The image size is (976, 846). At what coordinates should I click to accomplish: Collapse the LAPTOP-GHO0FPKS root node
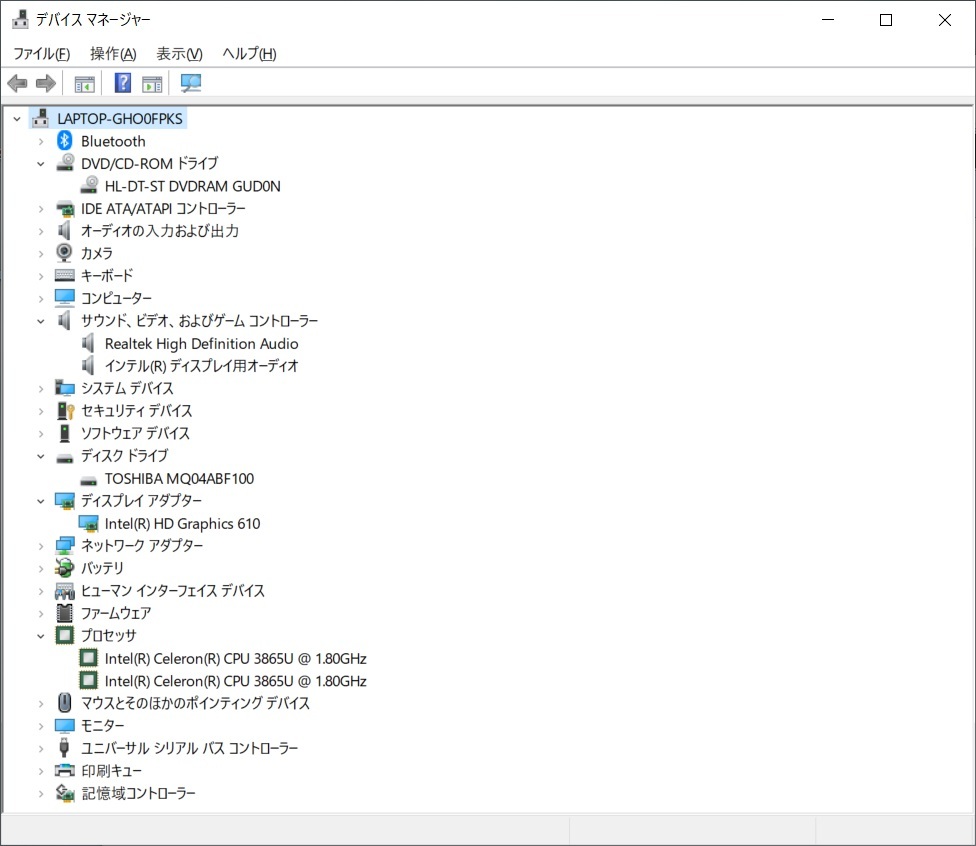(x=17, y=119)
